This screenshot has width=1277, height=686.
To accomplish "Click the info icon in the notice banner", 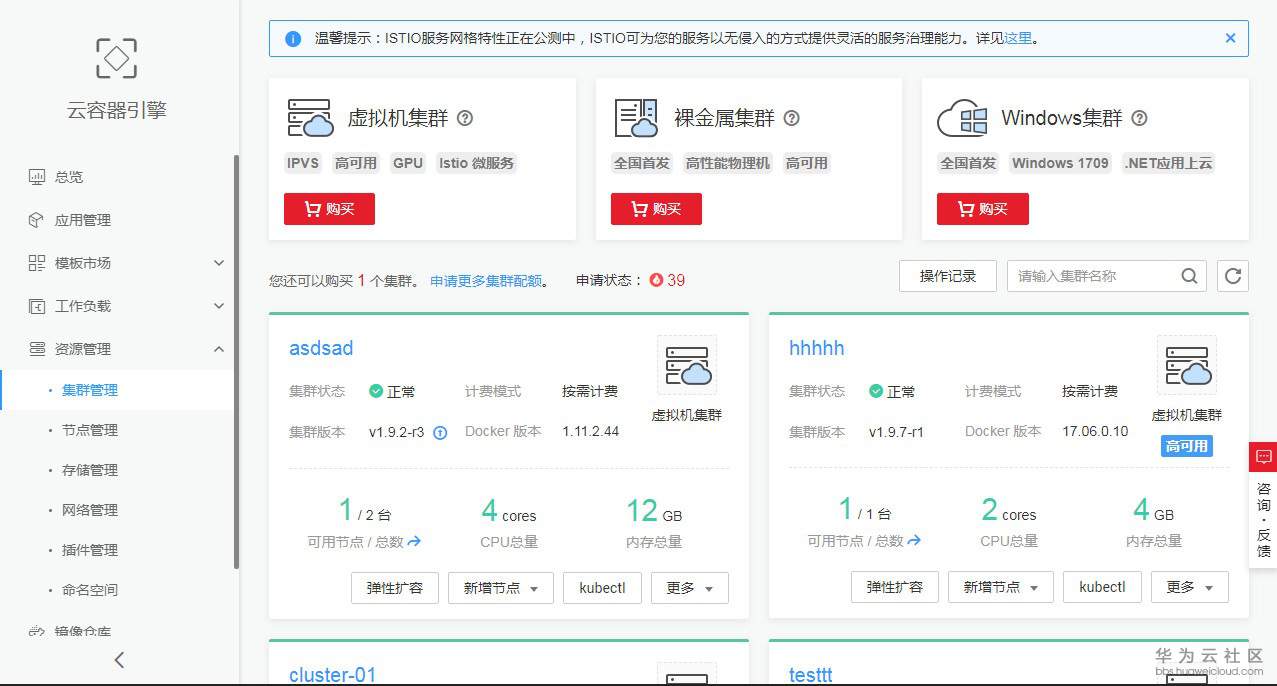I will (293, 39).
